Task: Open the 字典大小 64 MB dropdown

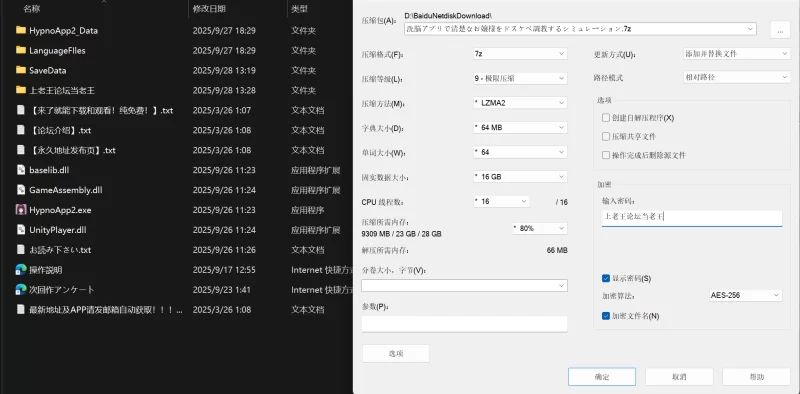Action: click(519, 127)
